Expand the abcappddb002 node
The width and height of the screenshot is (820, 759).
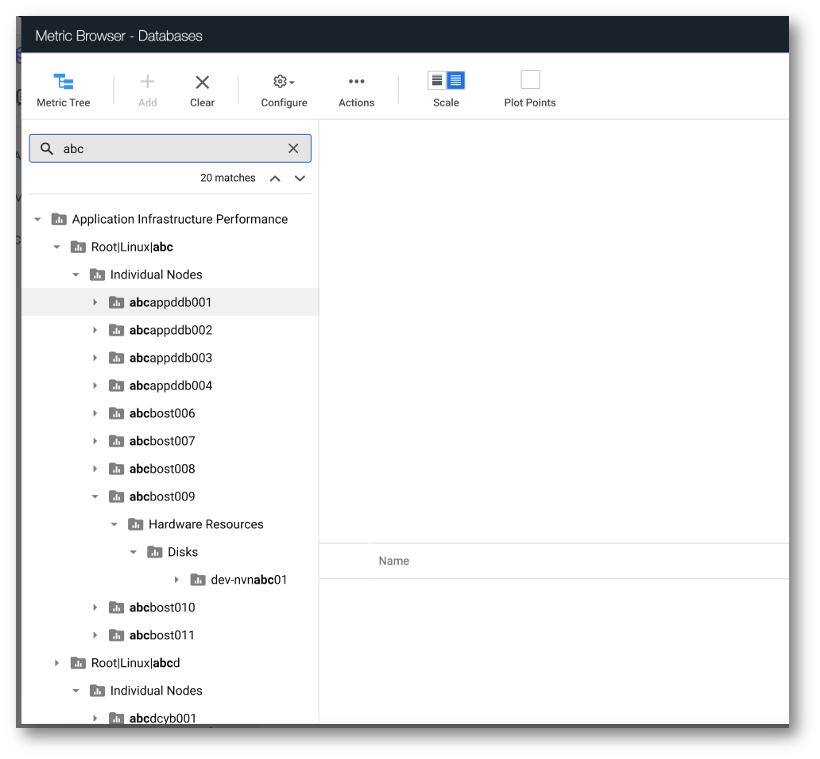tap(95, 330)
